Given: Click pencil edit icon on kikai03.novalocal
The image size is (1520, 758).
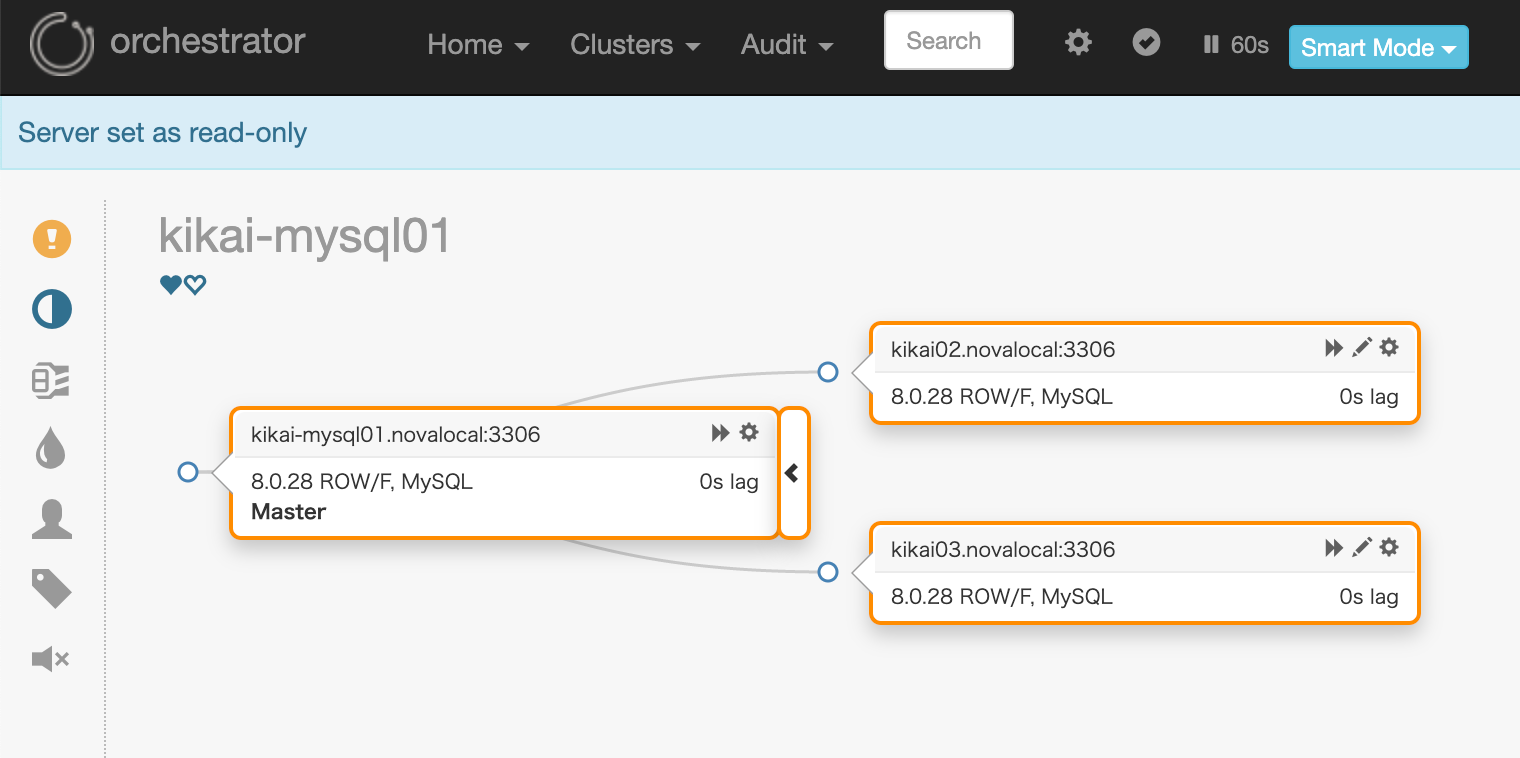Looking at the screenshot, I should coord(1361,548).
